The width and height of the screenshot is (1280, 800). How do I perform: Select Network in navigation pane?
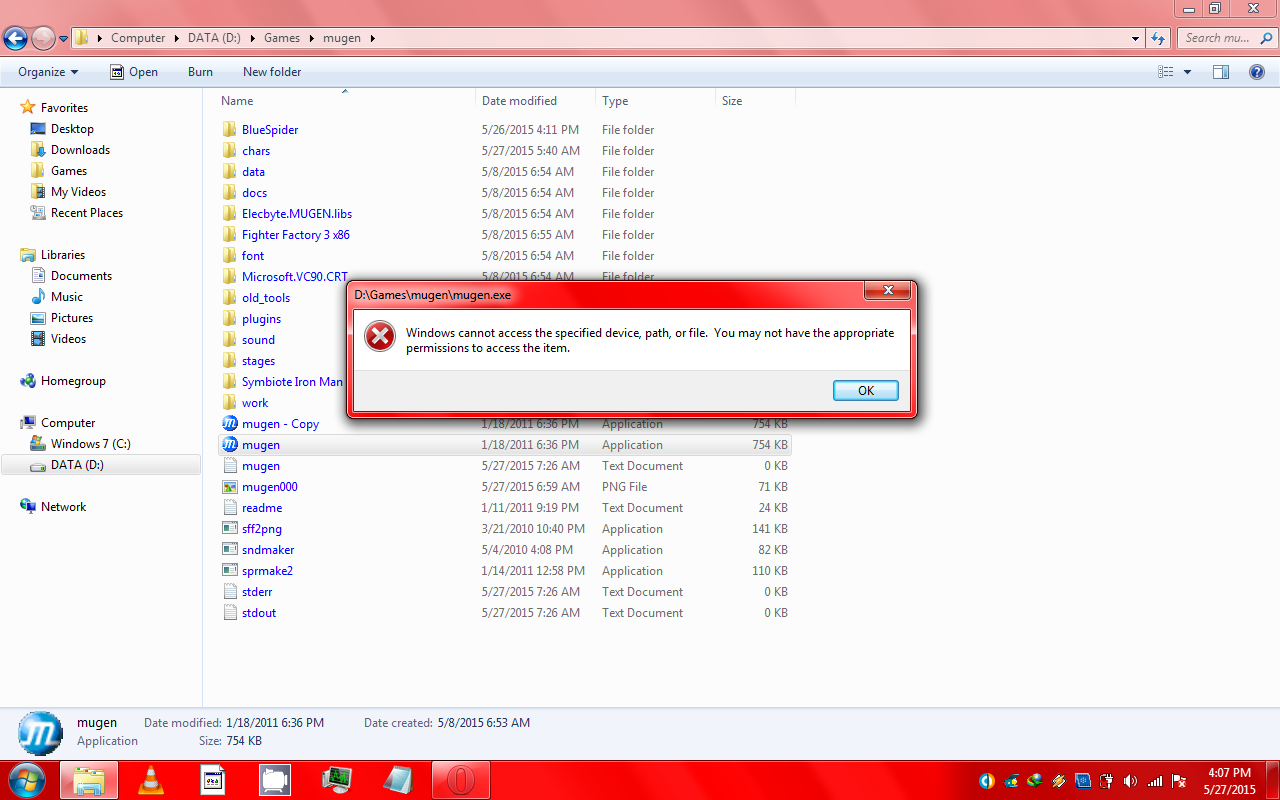click(63, 507)
